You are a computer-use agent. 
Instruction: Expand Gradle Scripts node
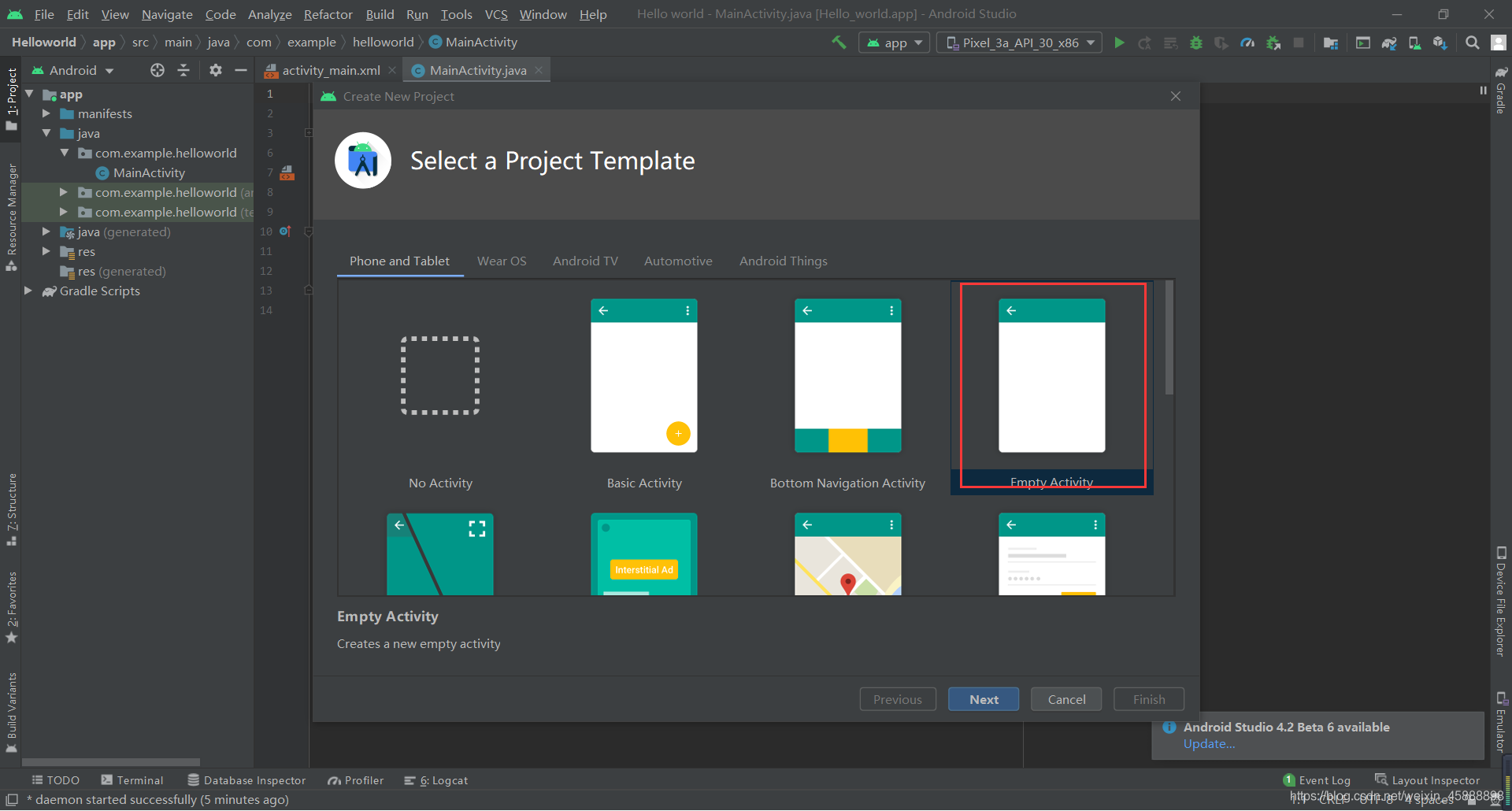pyautogui.click(x=29, y=291)
